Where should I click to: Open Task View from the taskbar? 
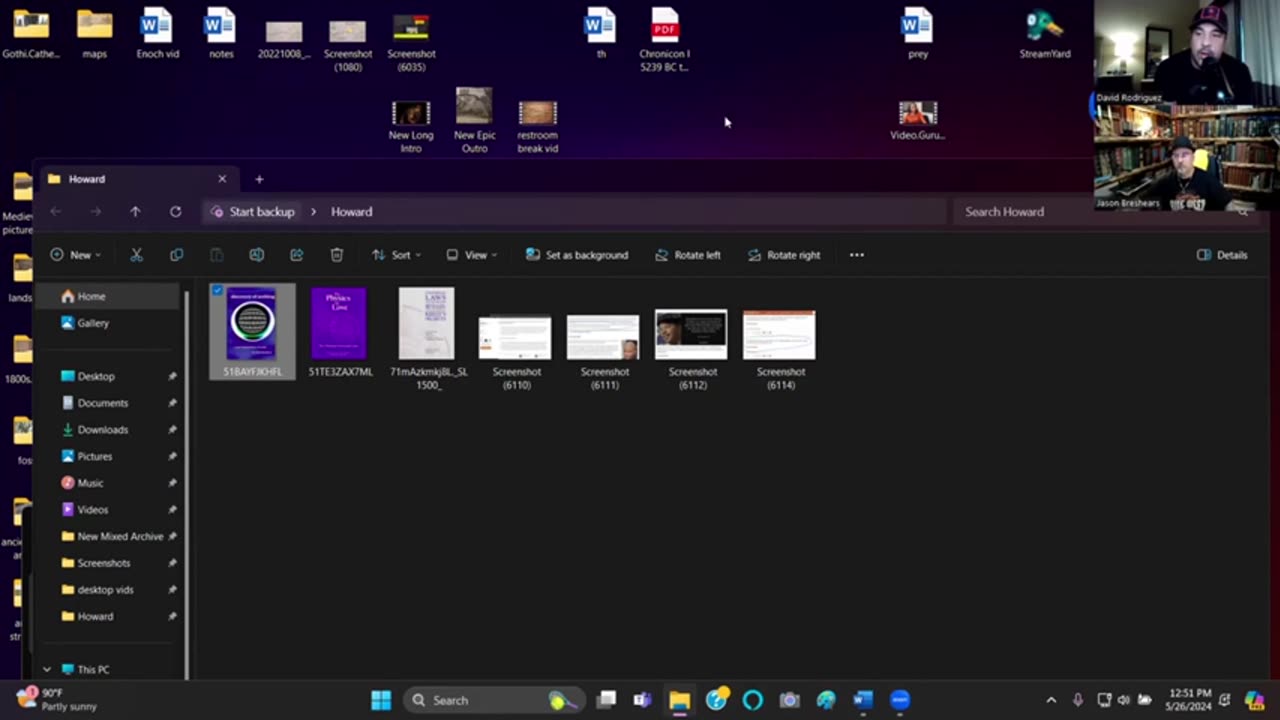[x=606, y=700]
